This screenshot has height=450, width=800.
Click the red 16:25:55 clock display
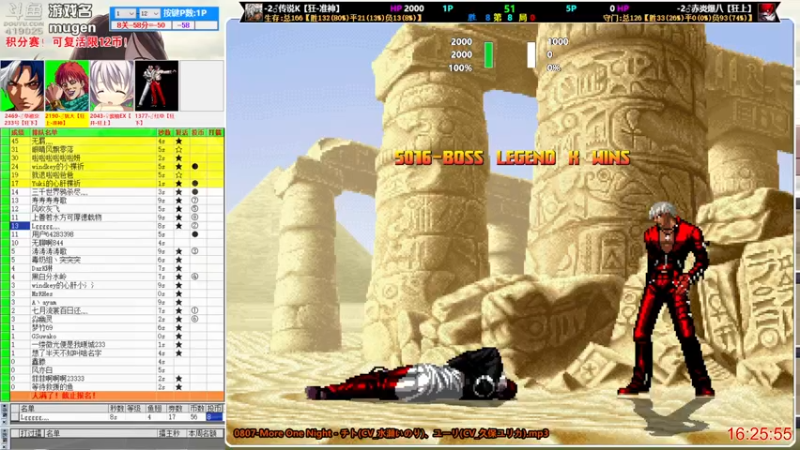(759, 434)
